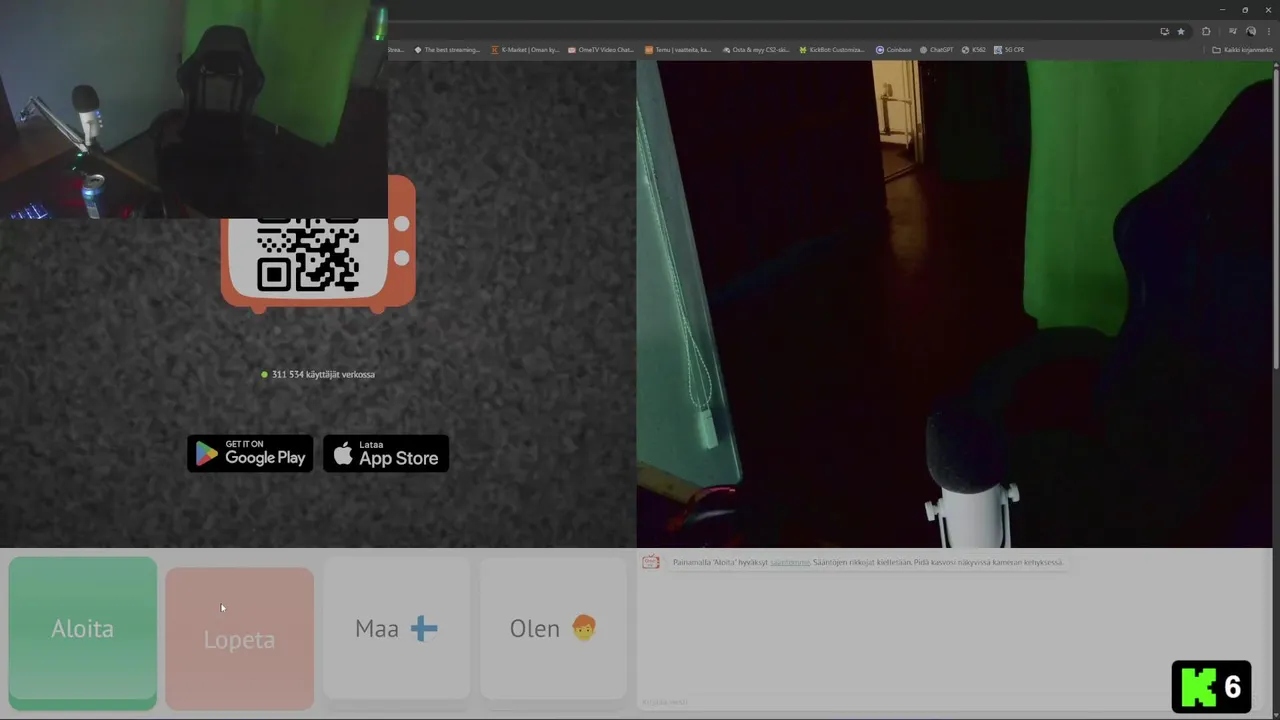The height and width of the screenshot is (720, 1280).
Task: Click the browser profile avatar icon
Action: 1250,31
